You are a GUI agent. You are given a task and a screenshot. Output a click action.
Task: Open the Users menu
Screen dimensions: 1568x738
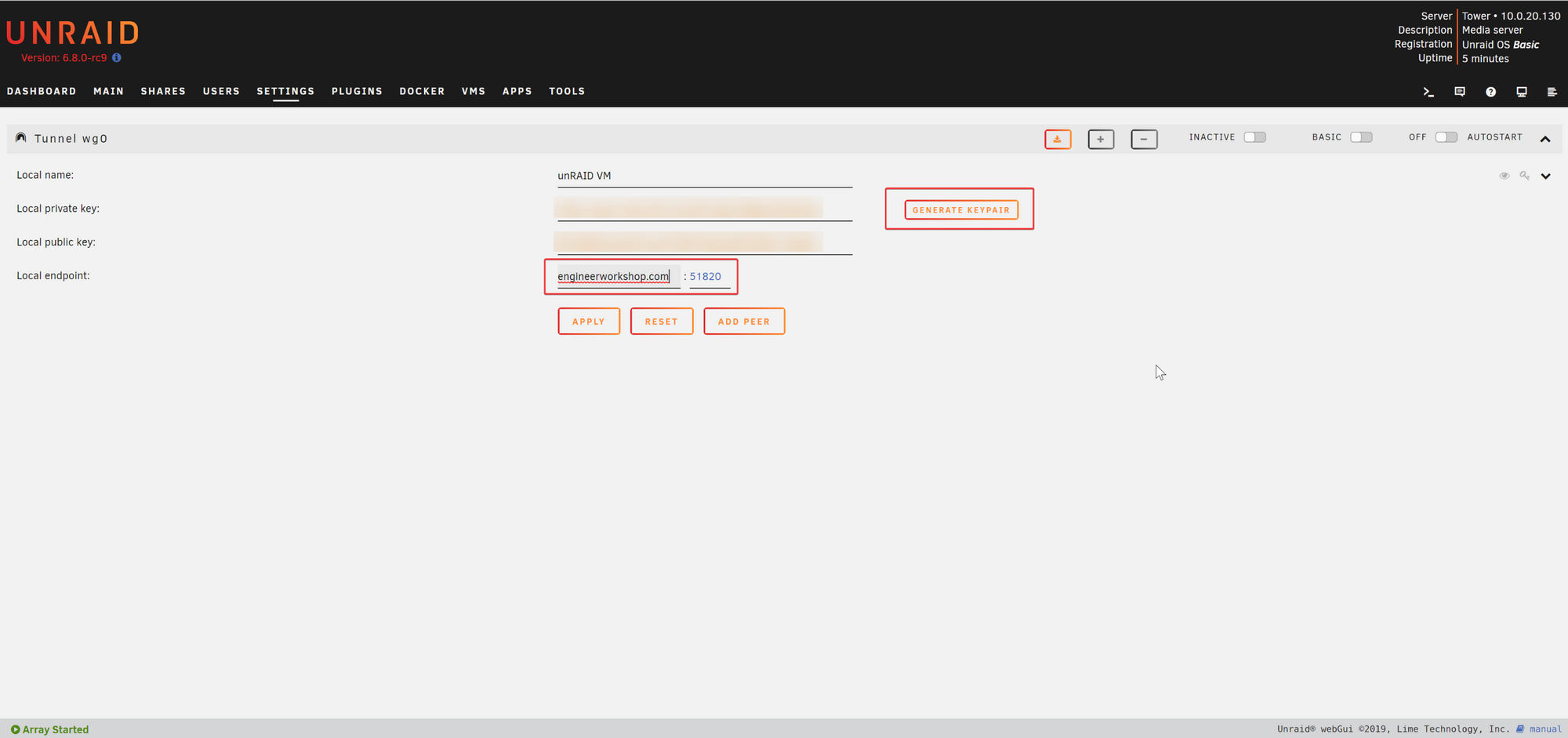(x=221, y=91)
